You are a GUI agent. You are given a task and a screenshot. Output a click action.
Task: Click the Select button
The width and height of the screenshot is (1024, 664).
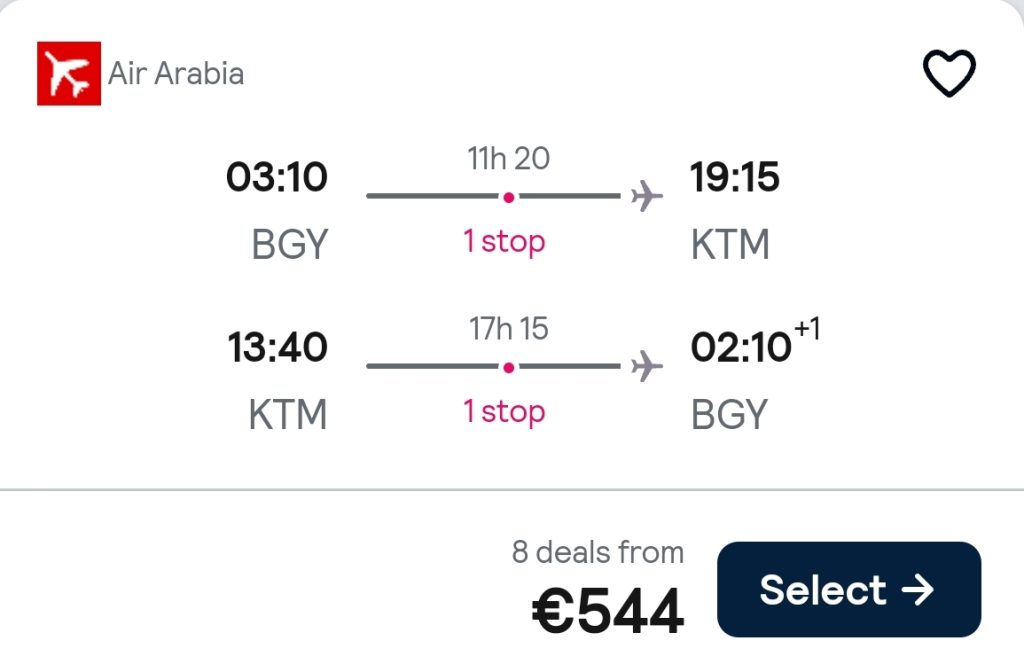(849, 589)
